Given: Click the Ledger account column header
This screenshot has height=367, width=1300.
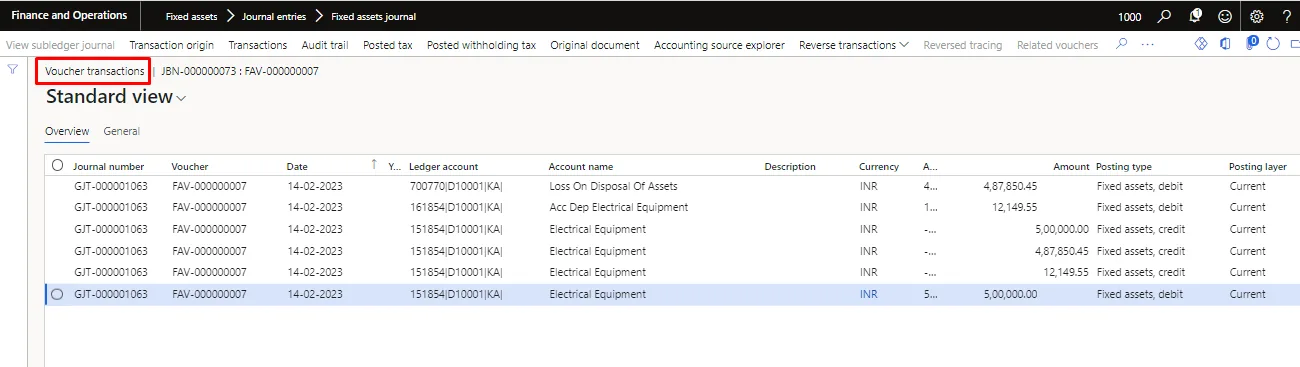Looking at the screenshot, I should [x=444, y=166].
